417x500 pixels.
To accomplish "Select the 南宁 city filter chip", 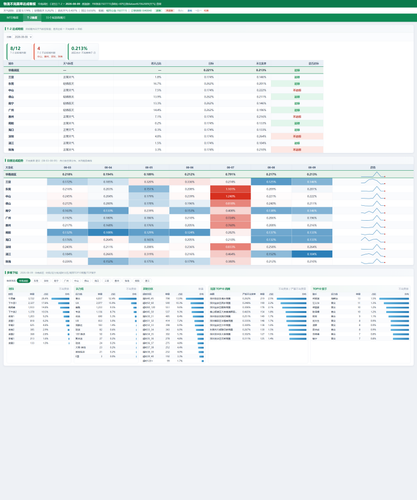I will tap(56, 281).
